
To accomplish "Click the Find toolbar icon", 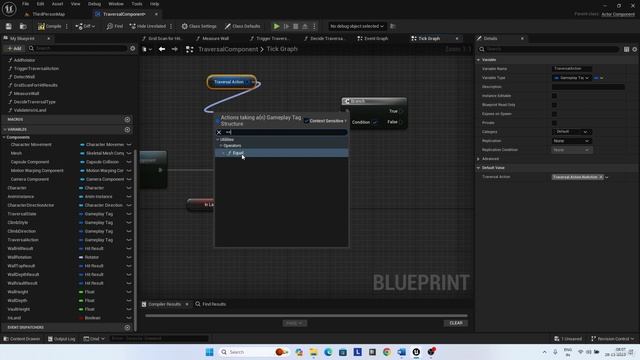I will (115, 26).
